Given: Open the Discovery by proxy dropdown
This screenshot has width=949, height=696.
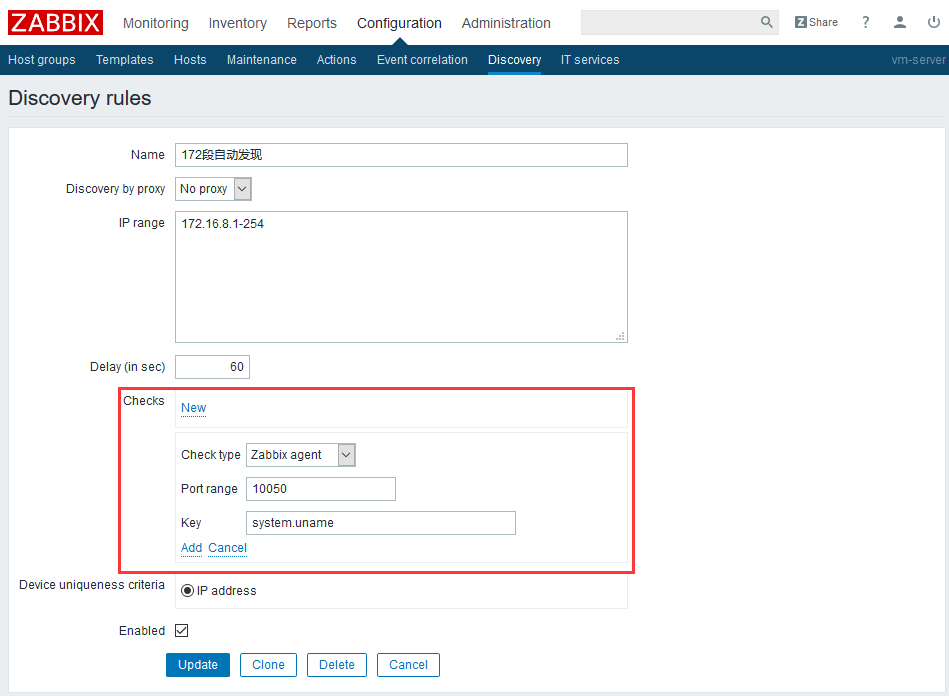Looking at the screenshot, I should point(213,189).
